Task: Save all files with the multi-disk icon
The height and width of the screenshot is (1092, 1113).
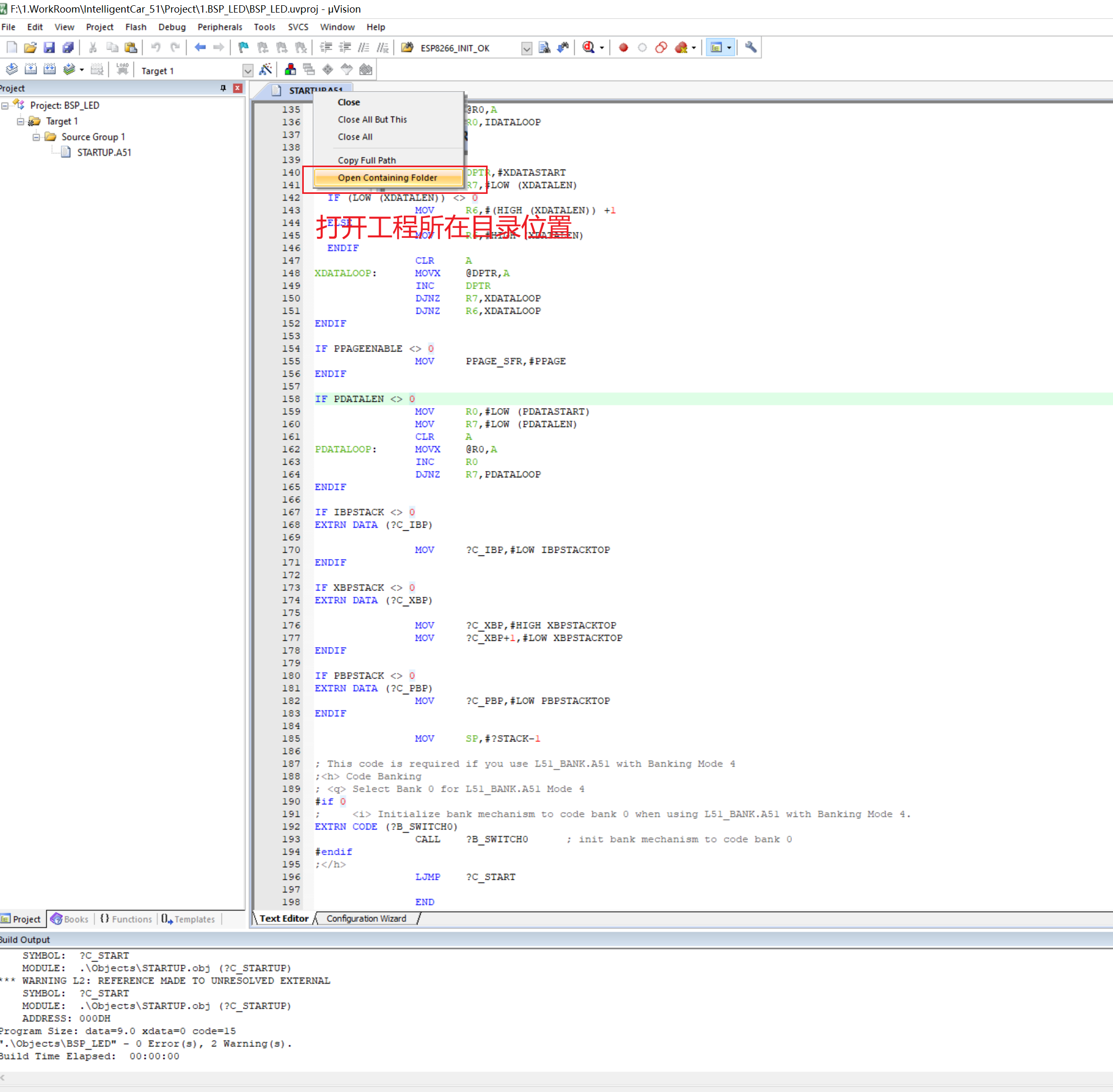Action: [68, 48]
